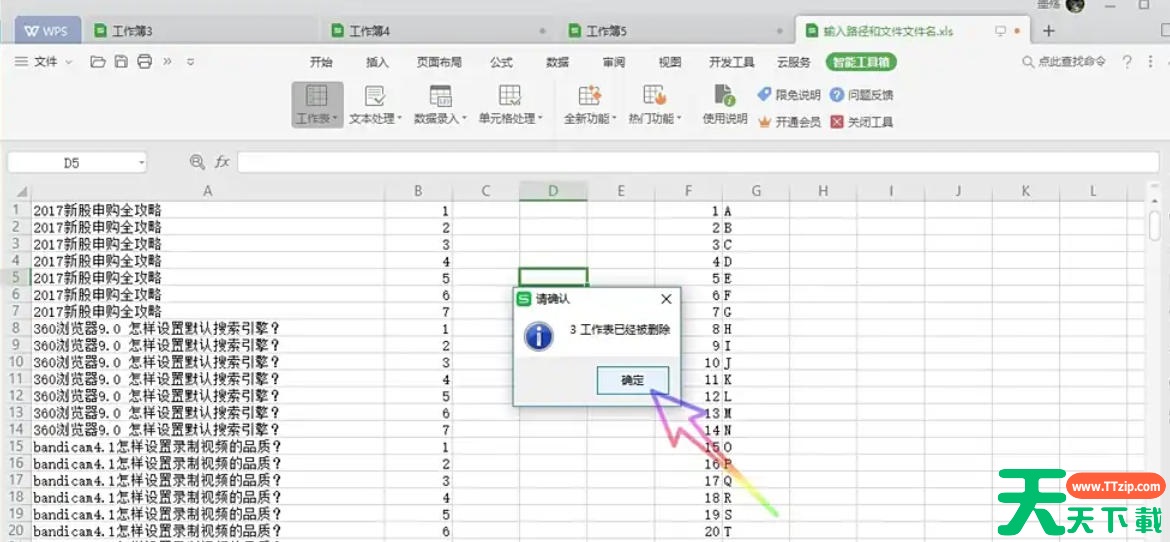Open the 使用说明 guide
Viewport: 1170px width, 542px height.
[x=725, y=105]
